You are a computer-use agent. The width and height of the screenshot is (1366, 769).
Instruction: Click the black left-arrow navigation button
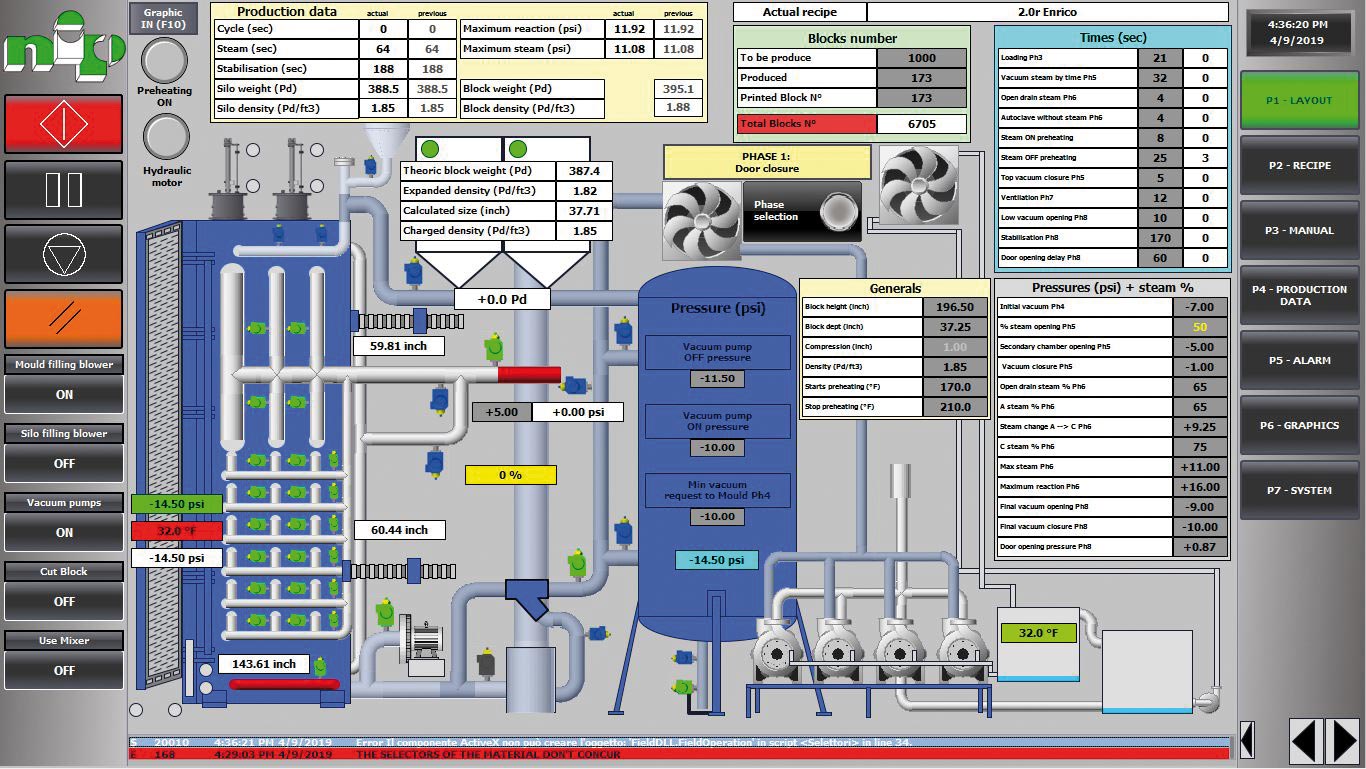pos(1306,741)
